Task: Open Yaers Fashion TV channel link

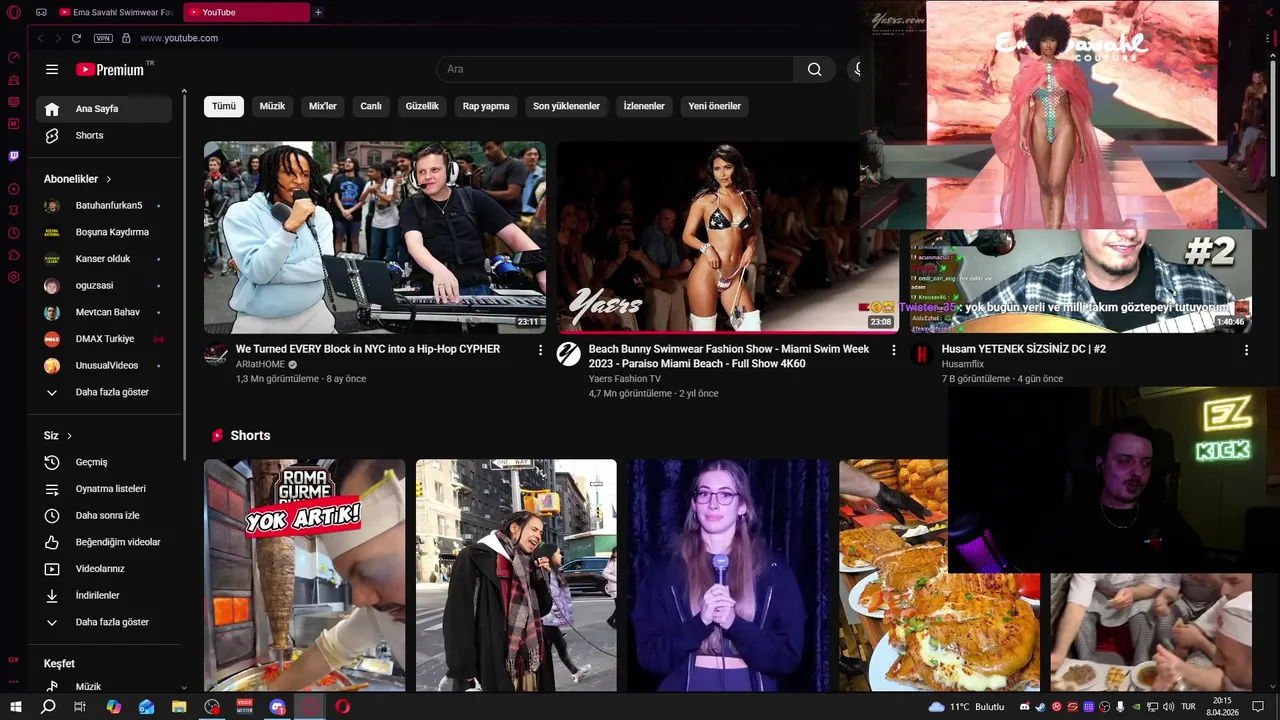Action: [625, 379]
